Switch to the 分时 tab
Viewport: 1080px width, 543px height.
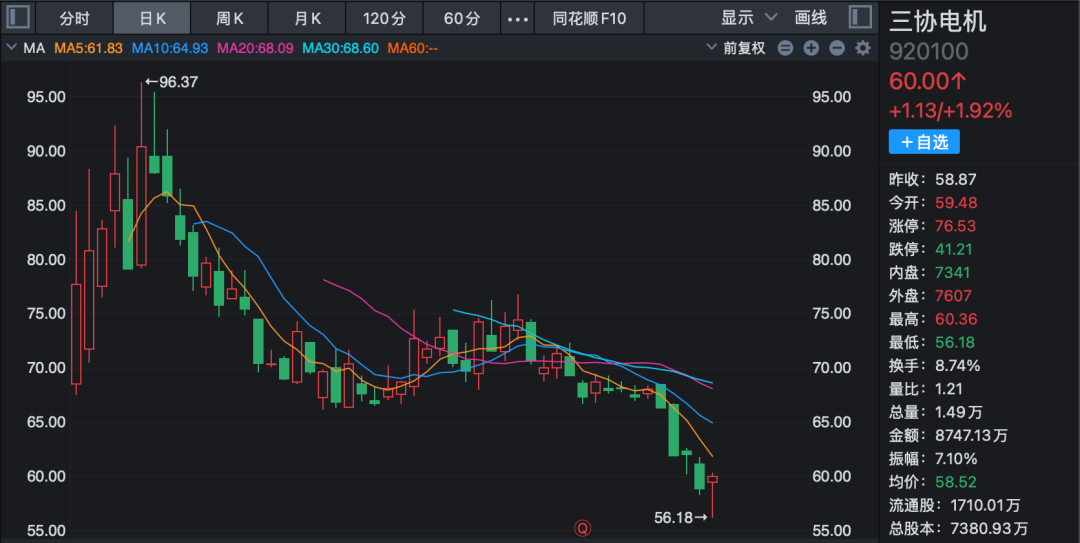click(x=74, y=18)
